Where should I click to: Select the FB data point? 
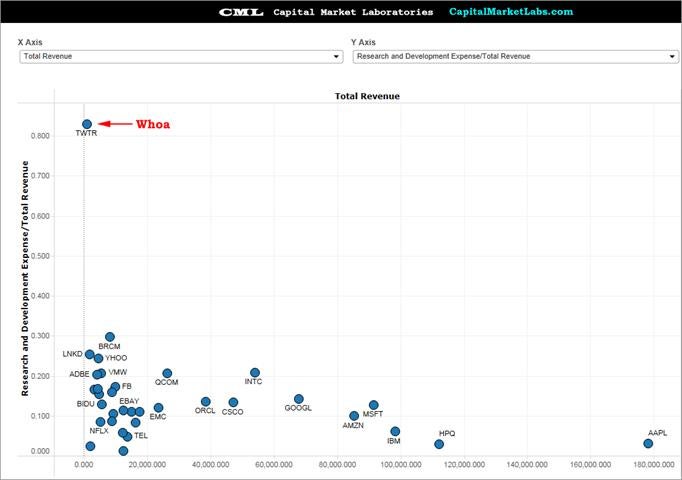point(115,387)
